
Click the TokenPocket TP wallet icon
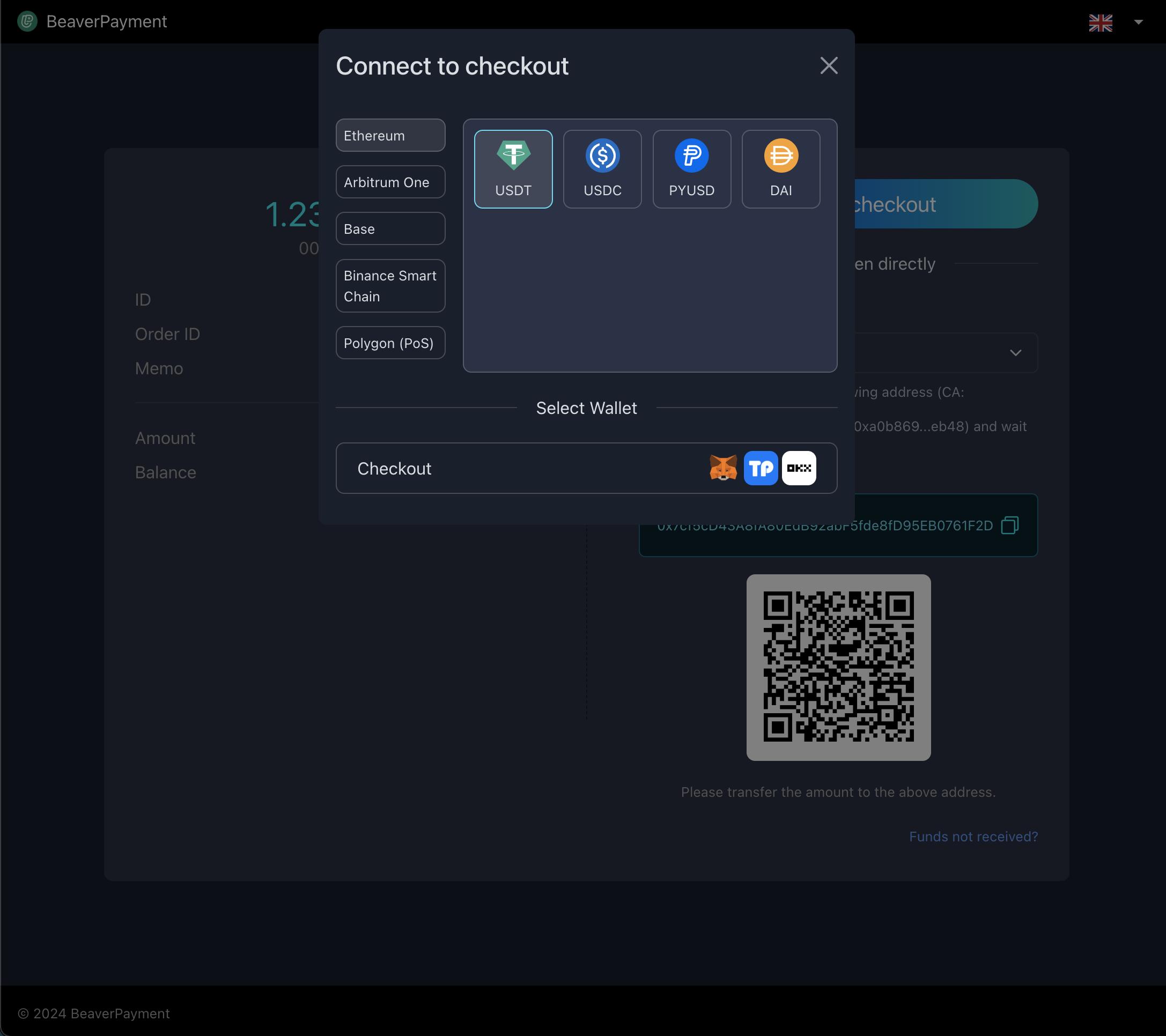(761, 468)
